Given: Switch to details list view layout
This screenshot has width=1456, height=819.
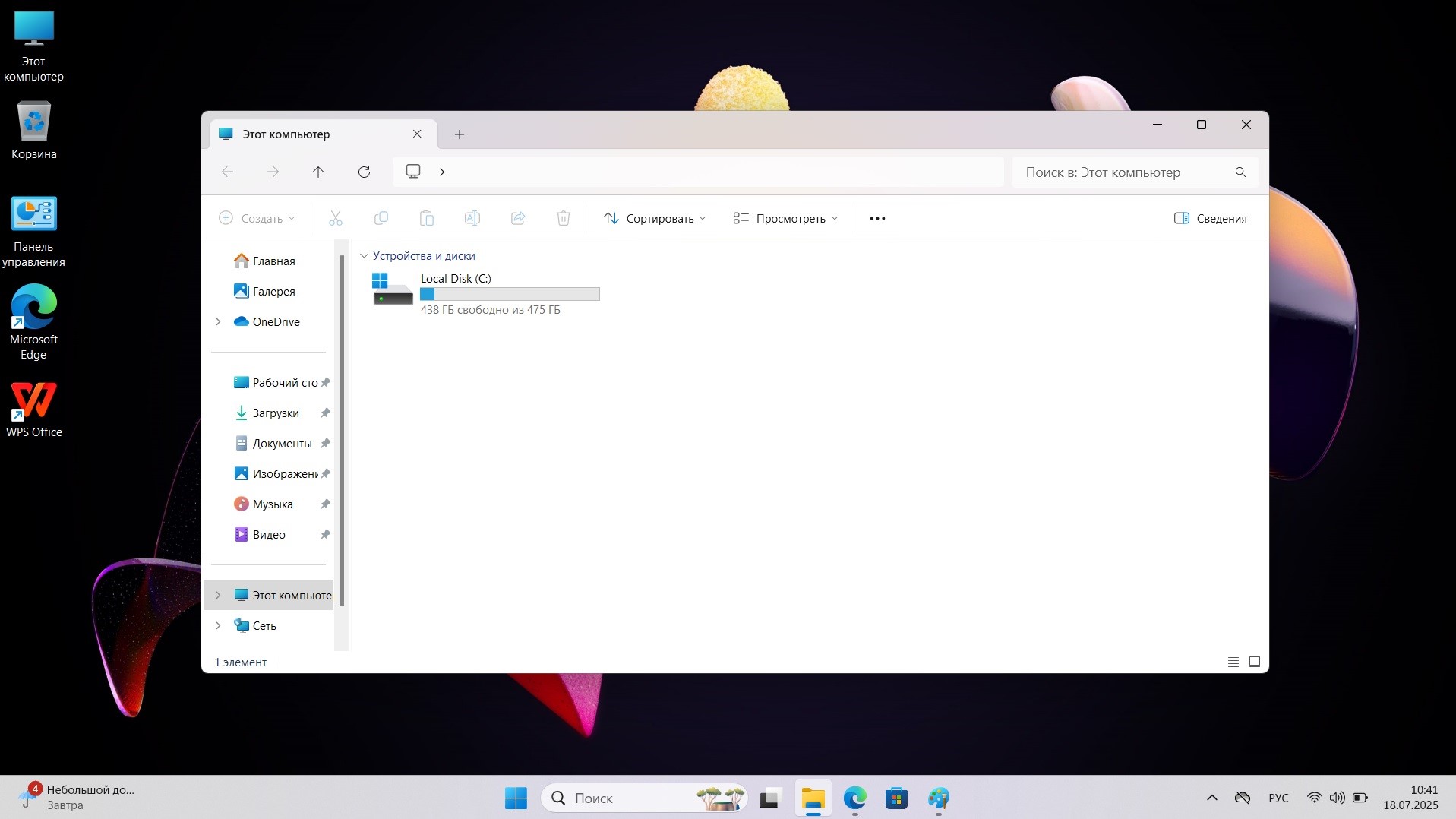Looking at the screenshot, I should click(1233, 662).
